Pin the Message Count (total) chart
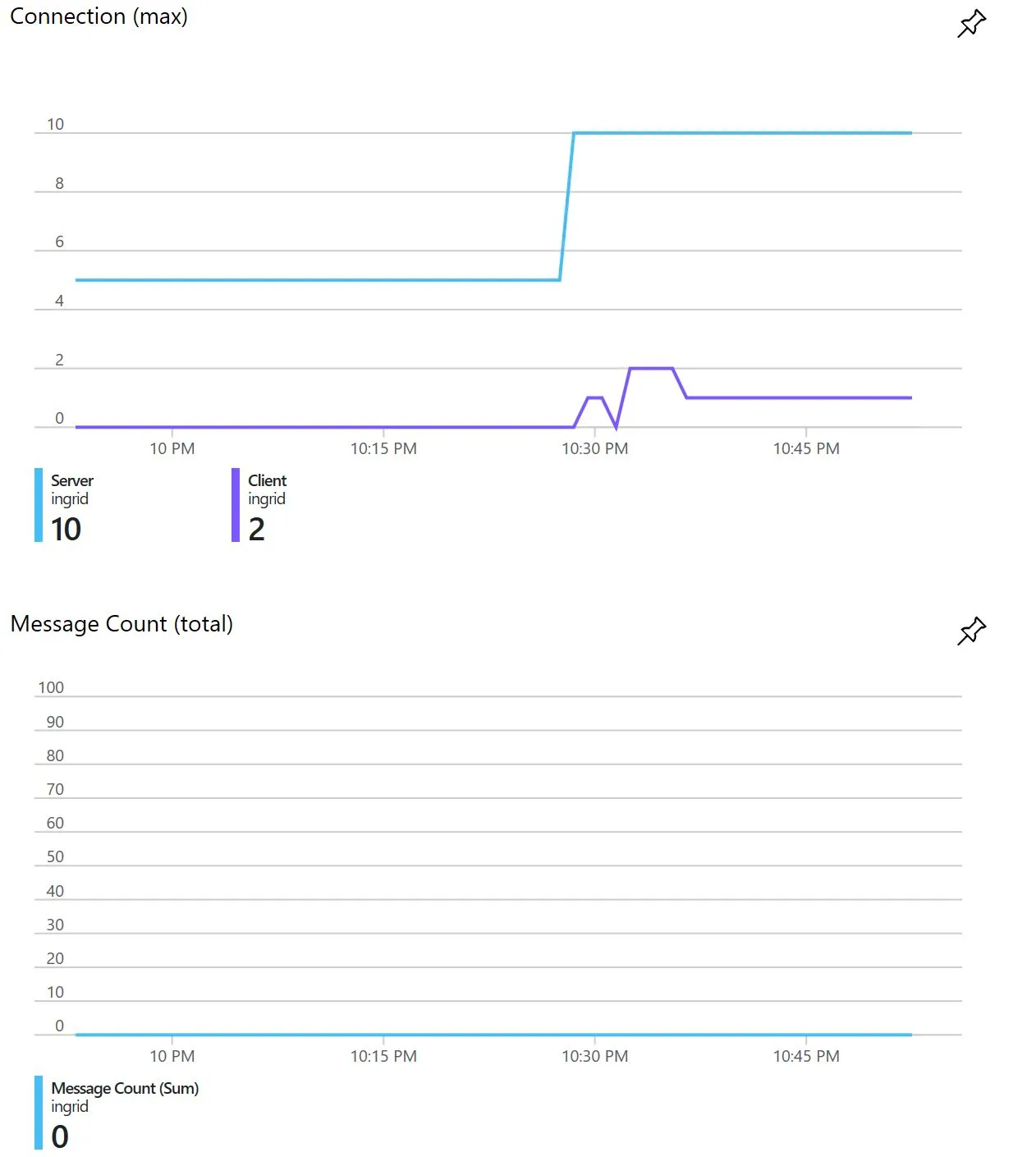The height and width of the screenshot is (1157, 1036). point(971,631)
